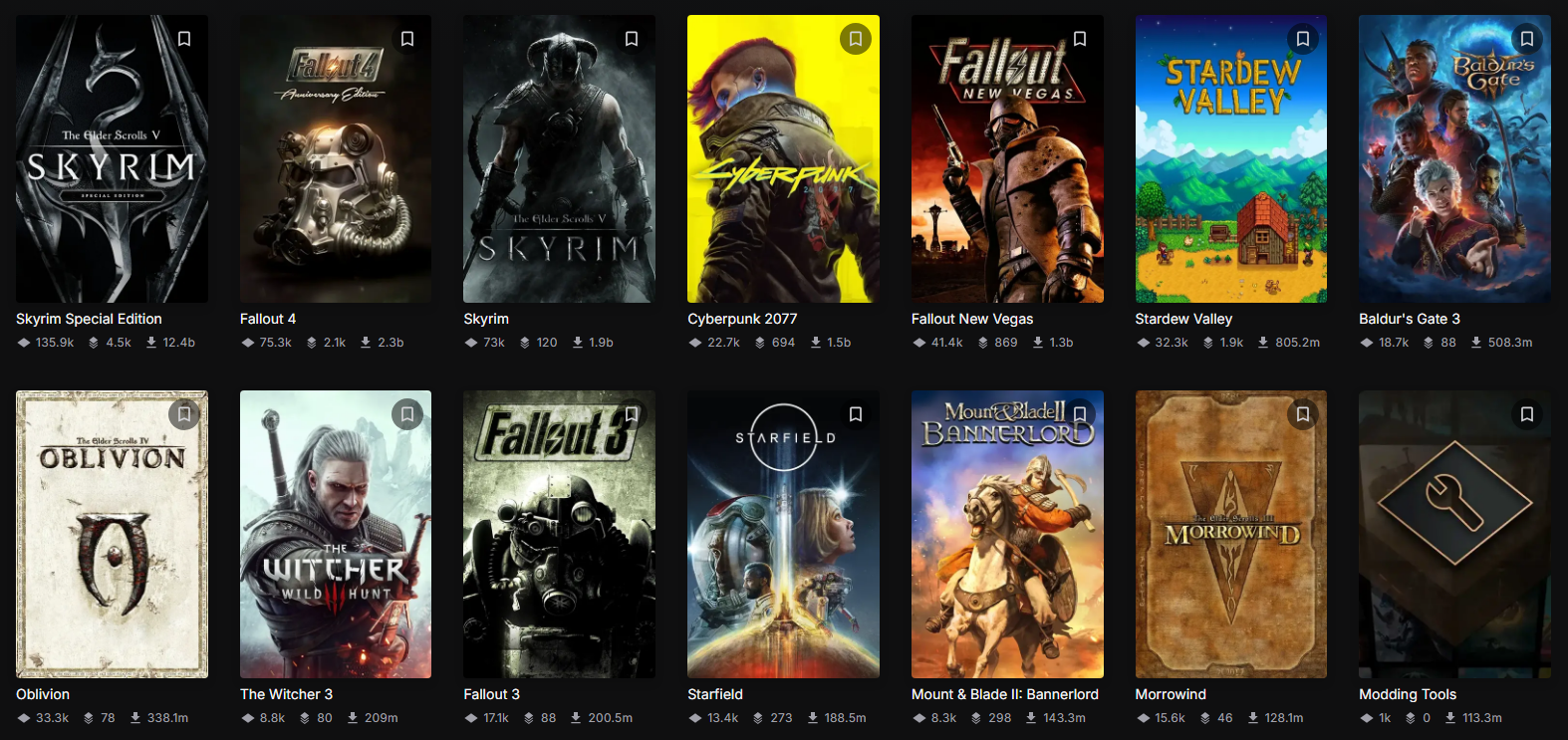Click the "113.3m" downloads value
This screenshot has height=740, width=1568.
pos(1482,718)
